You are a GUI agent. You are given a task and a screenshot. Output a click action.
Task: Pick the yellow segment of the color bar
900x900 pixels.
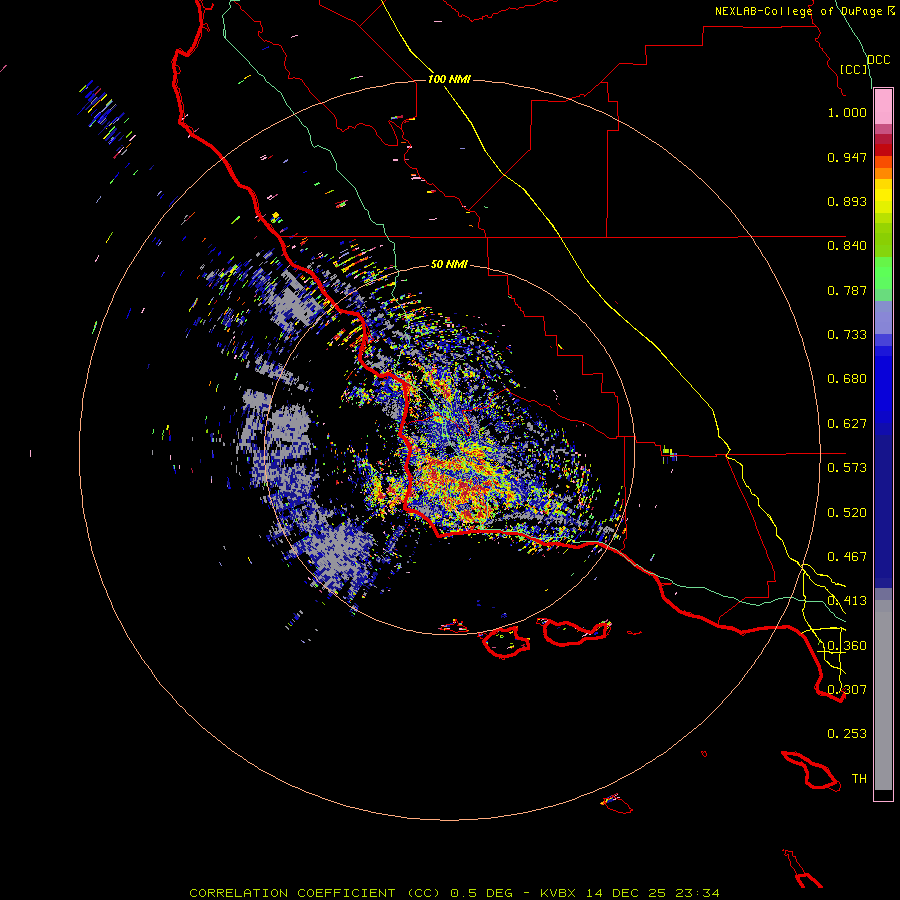point(883,196)
